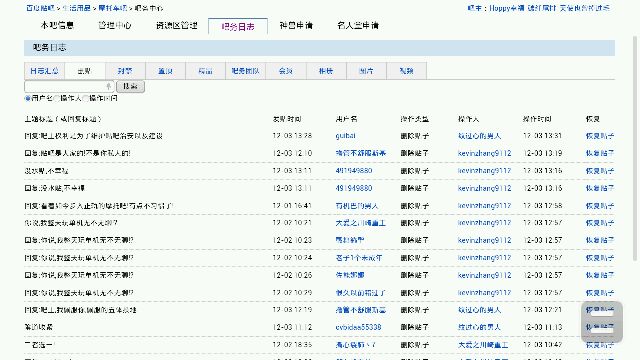The height and width of the screenshot is (360, 640).
Task: Click the 恢复 column header
Action: tap(593, 119)
